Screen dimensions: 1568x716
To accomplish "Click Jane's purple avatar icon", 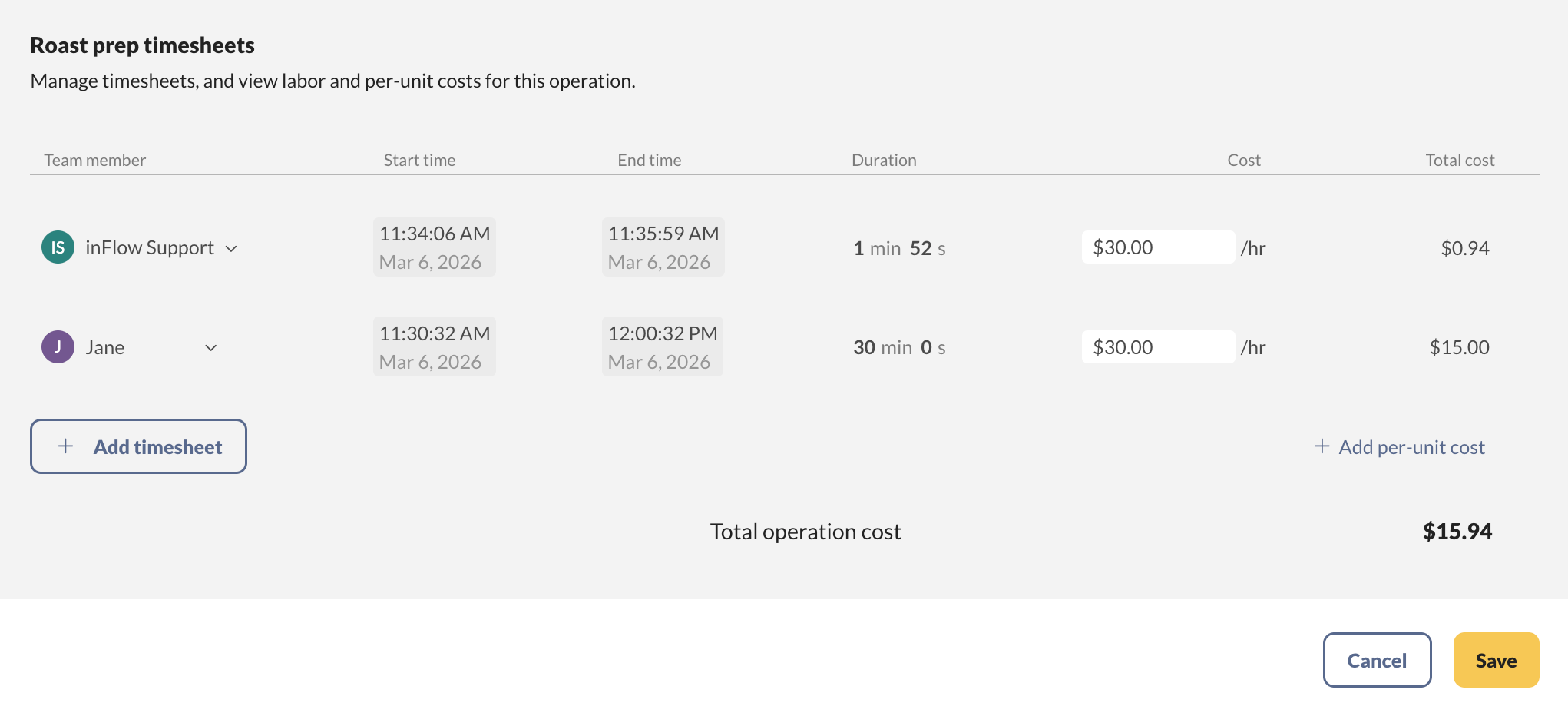I will point(57,346).
